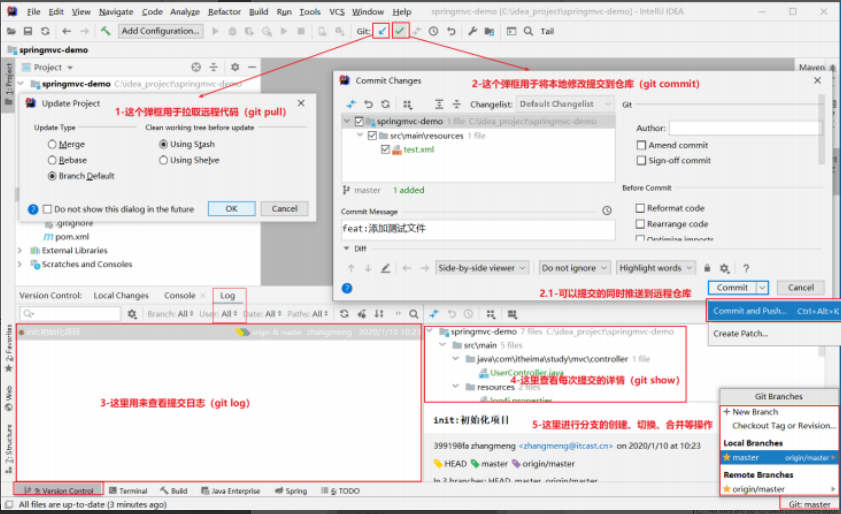Click the build hammer icon in toolbar
The width and height of the screenshot is (841, 514).
[105, 31]
